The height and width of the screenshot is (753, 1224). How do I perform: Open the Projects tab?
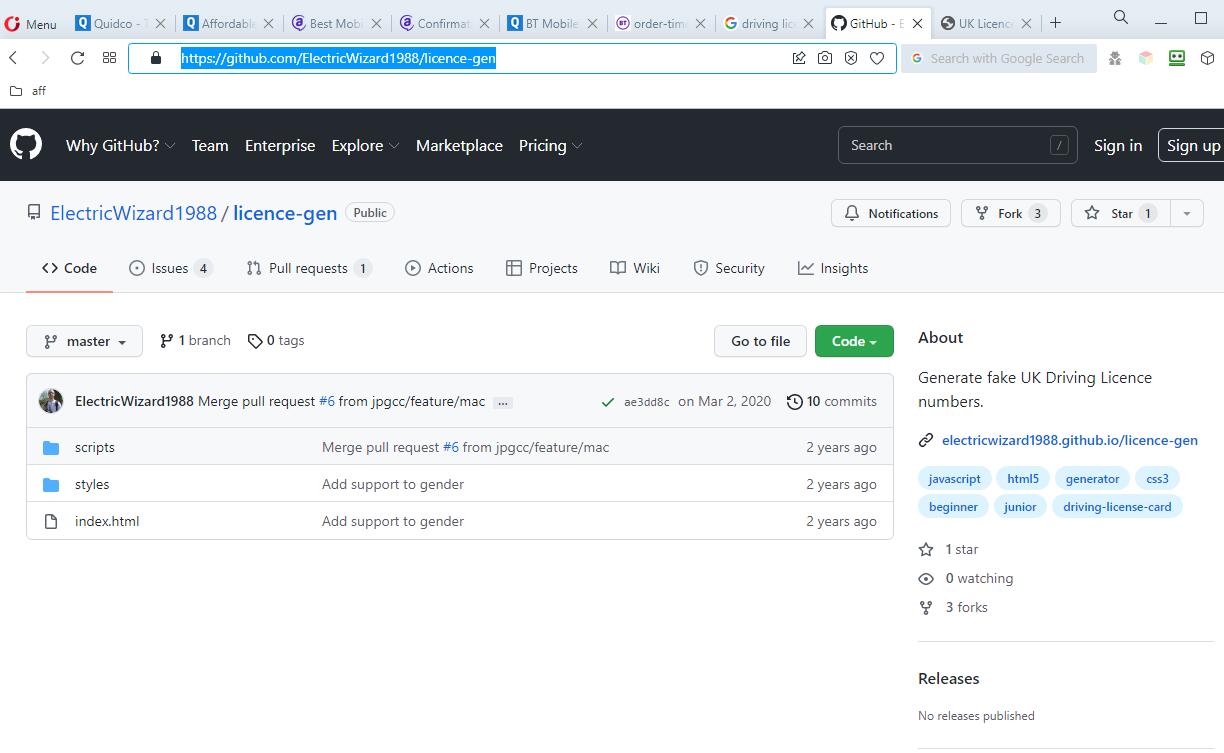pyautogui.click(x=541, y=268)
